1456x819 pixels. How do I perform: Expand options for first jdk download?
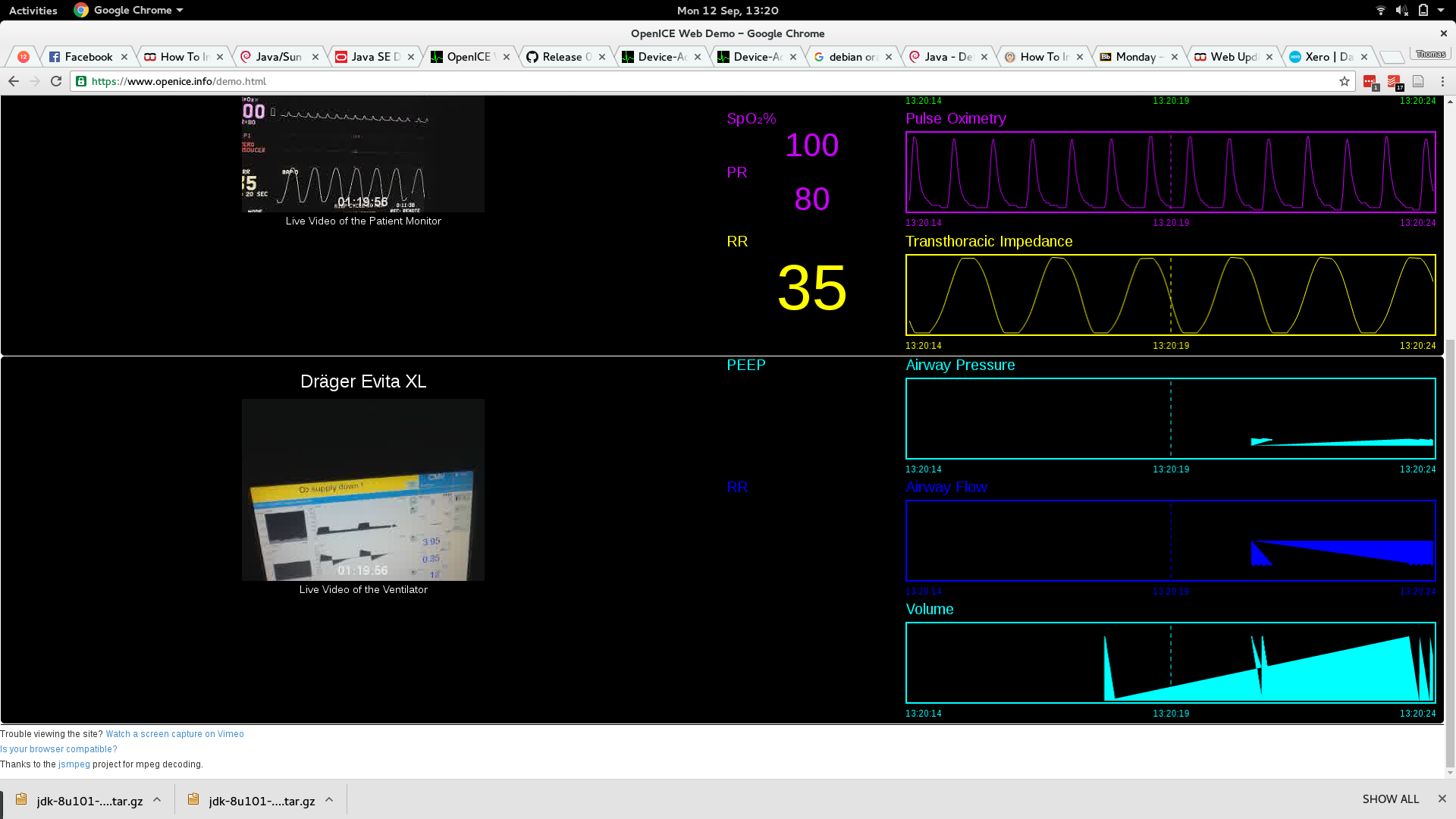157,800
